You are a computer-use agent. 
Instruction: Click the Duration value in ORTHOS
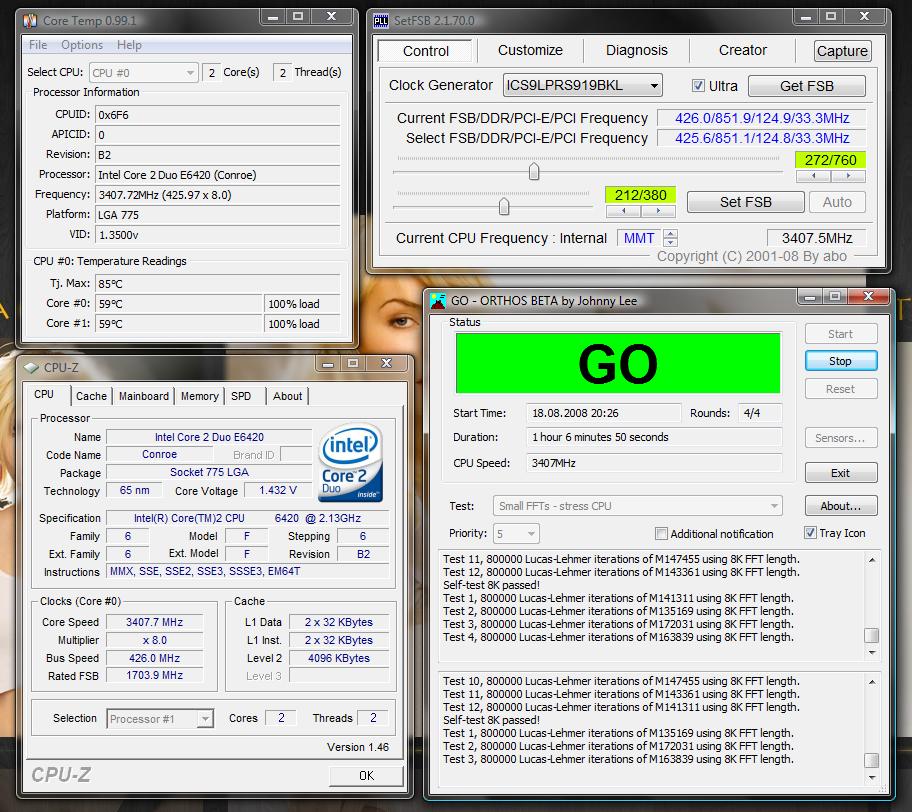coord(654,437)
